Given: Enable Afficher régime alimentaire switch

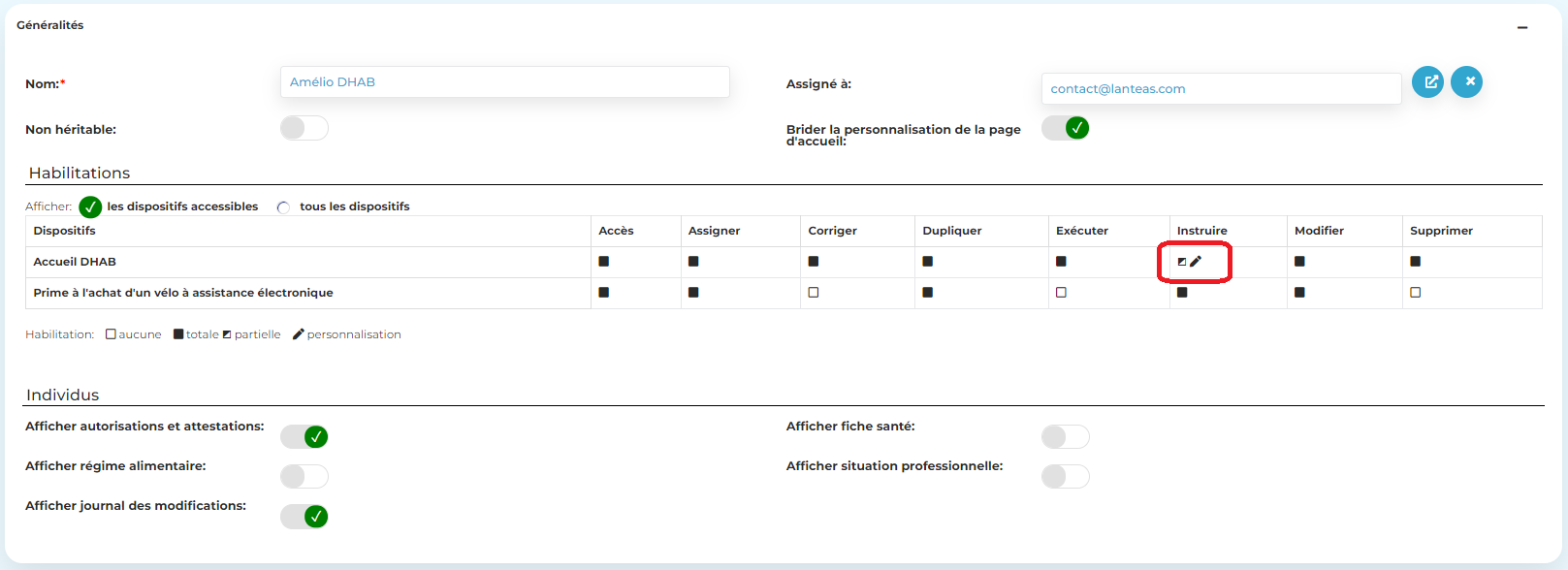Looking at the screenshot, I should pos(304,477).
